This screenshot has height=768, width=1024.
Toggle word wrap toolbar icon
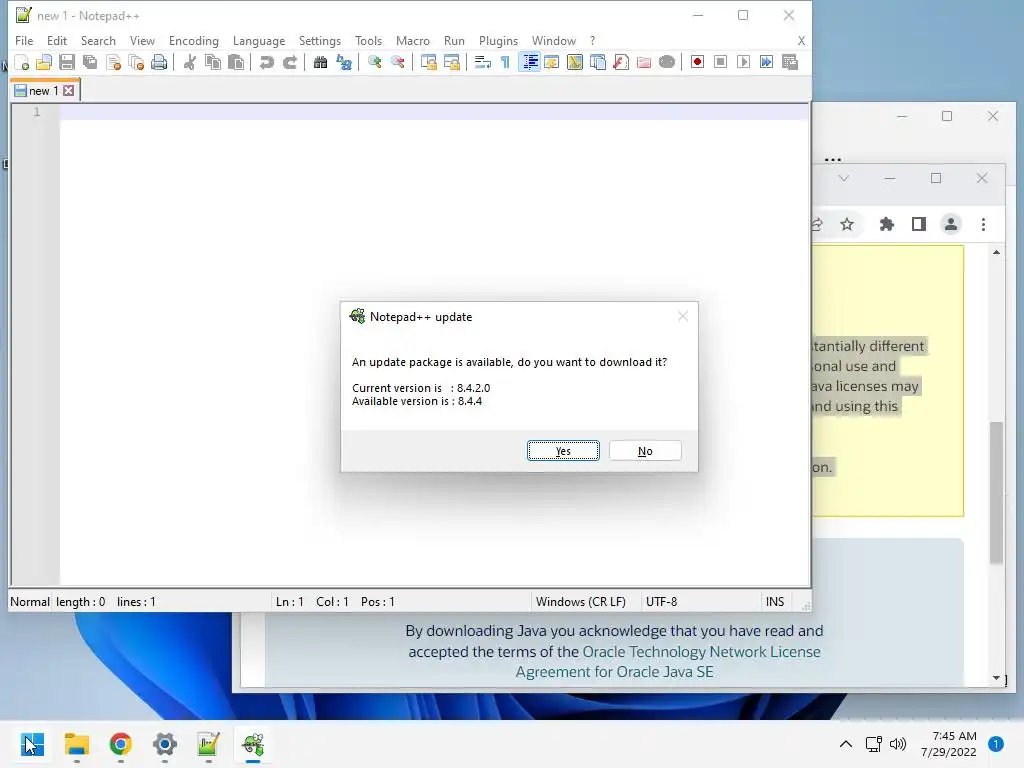point(483,62)
